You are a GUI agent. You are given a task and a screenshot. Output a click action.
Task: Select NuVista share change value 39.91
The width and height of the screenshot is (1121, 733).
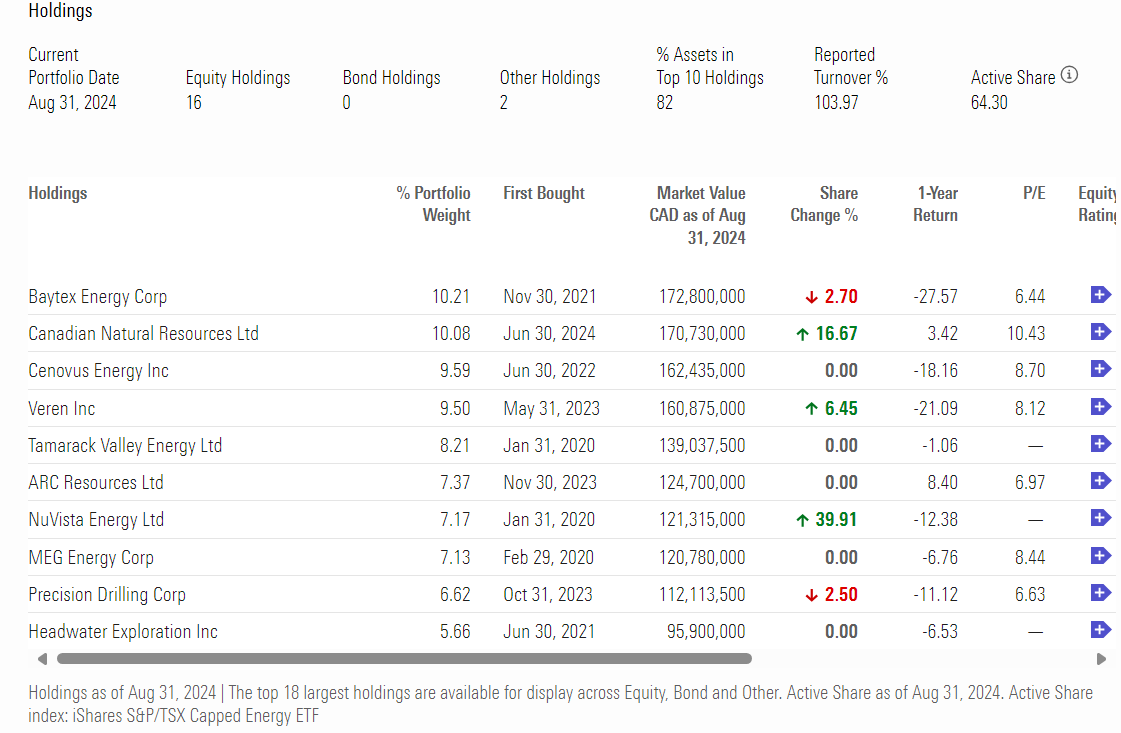pos(836,520)
